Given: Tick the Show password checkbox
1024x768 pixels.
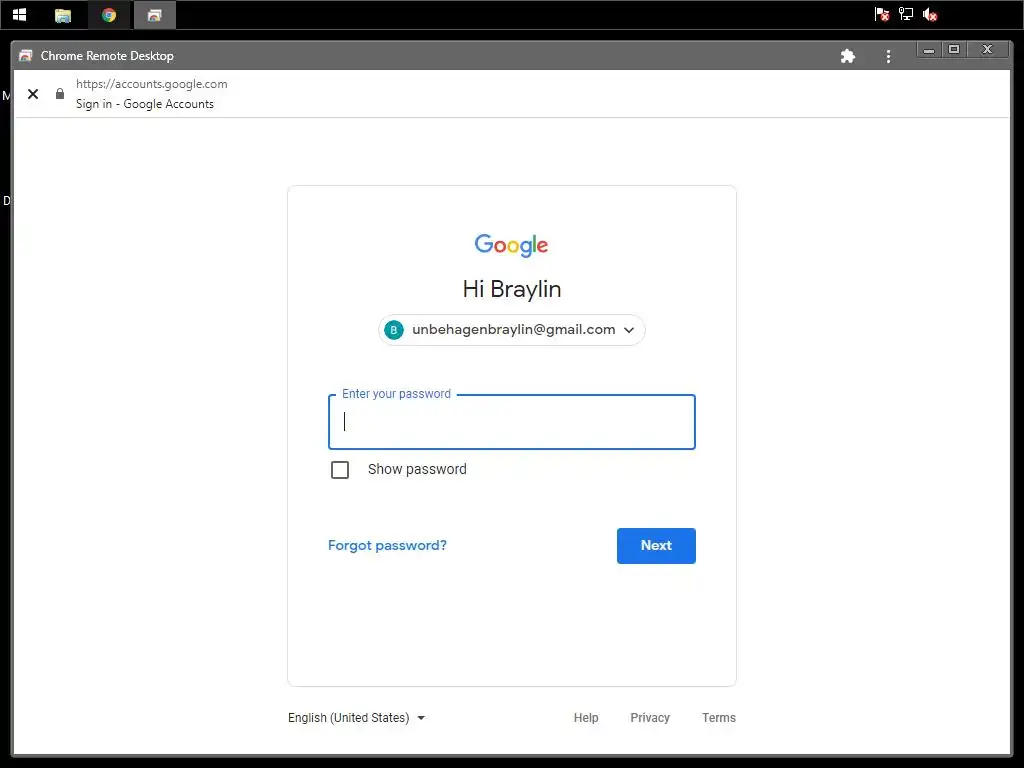Looking at the screenshot, I should tap(340, 470).
